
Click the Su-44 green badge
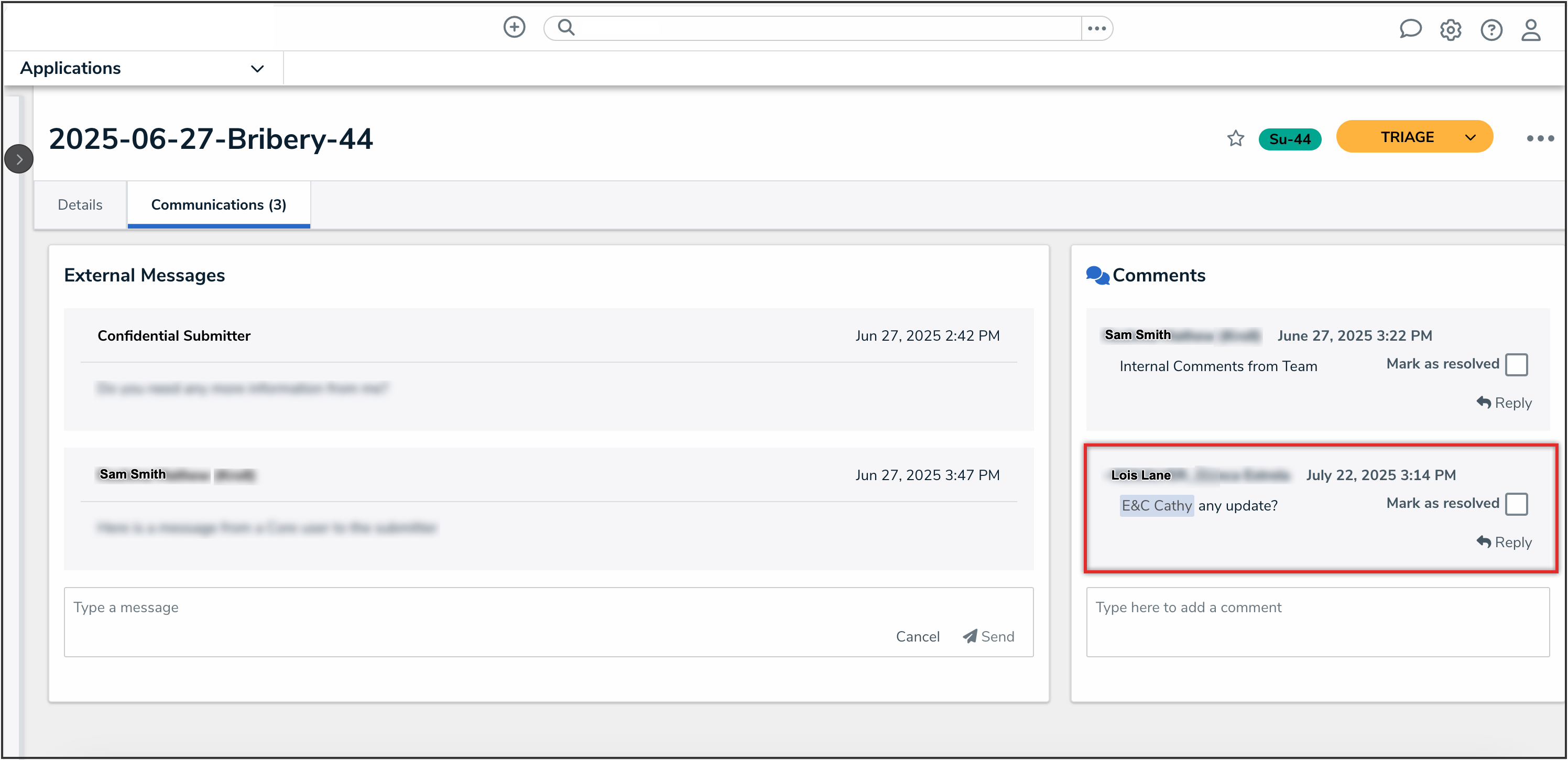[1289, 139]
